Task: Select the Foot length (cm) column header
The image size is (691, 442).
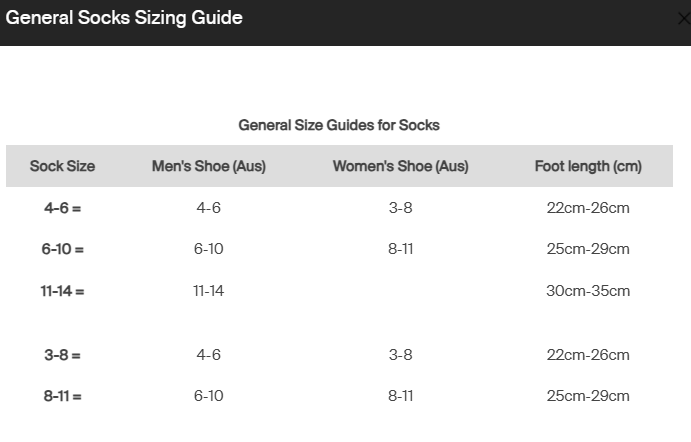Action: [588, 166]
